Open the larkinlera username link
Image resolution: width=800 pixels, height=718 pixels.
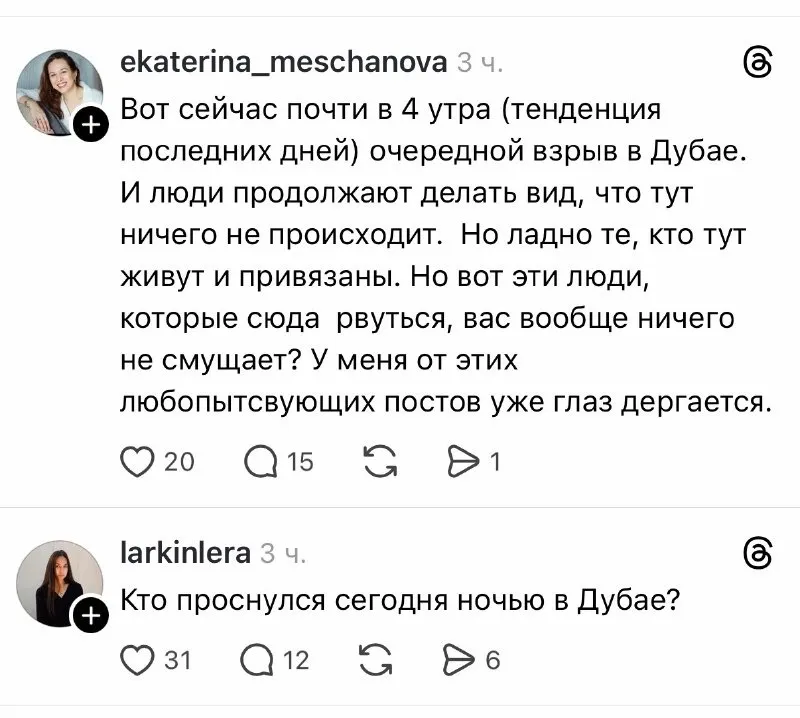185,551
